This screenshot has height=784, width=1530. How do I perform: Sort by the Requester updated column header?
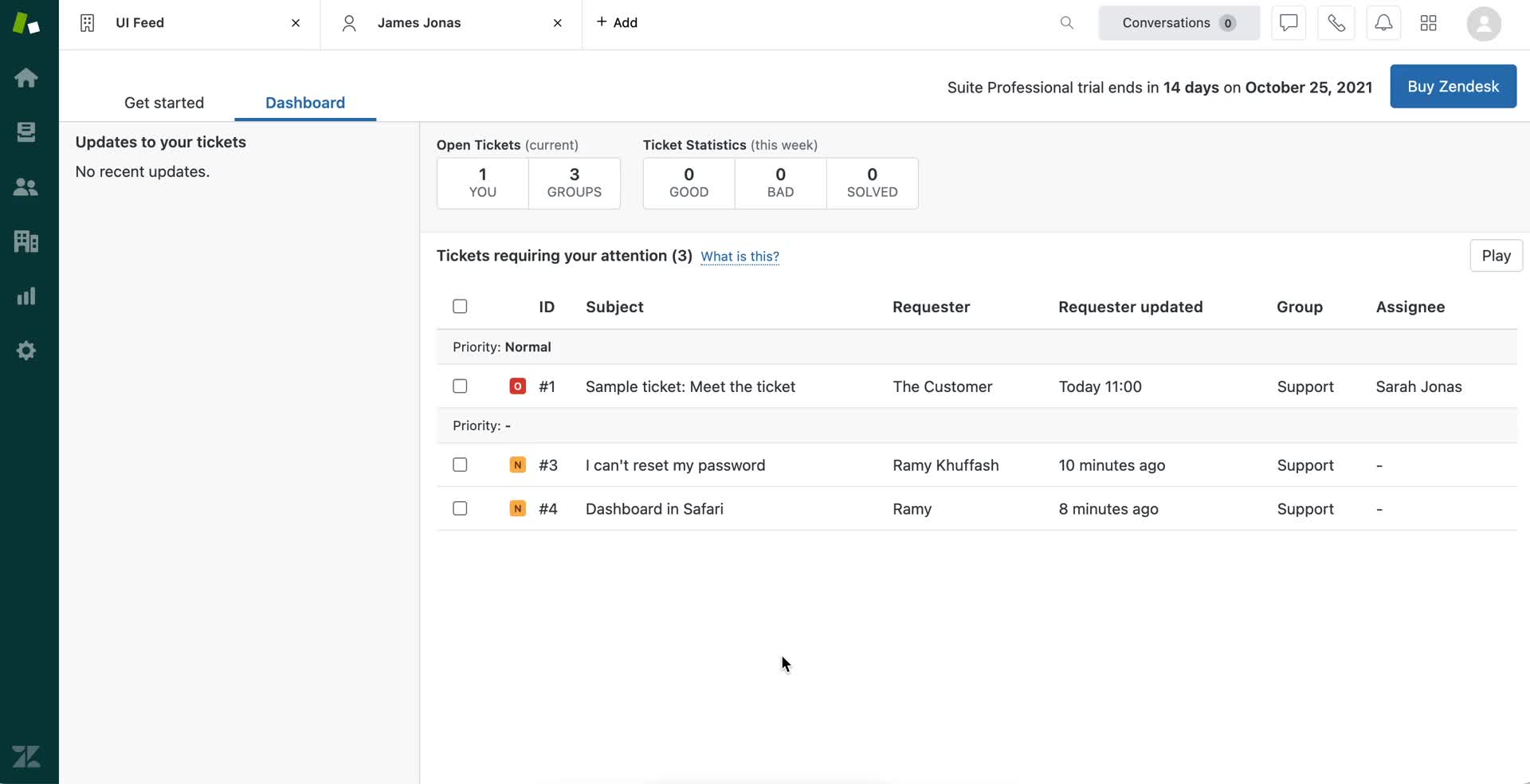[1130, 307]
